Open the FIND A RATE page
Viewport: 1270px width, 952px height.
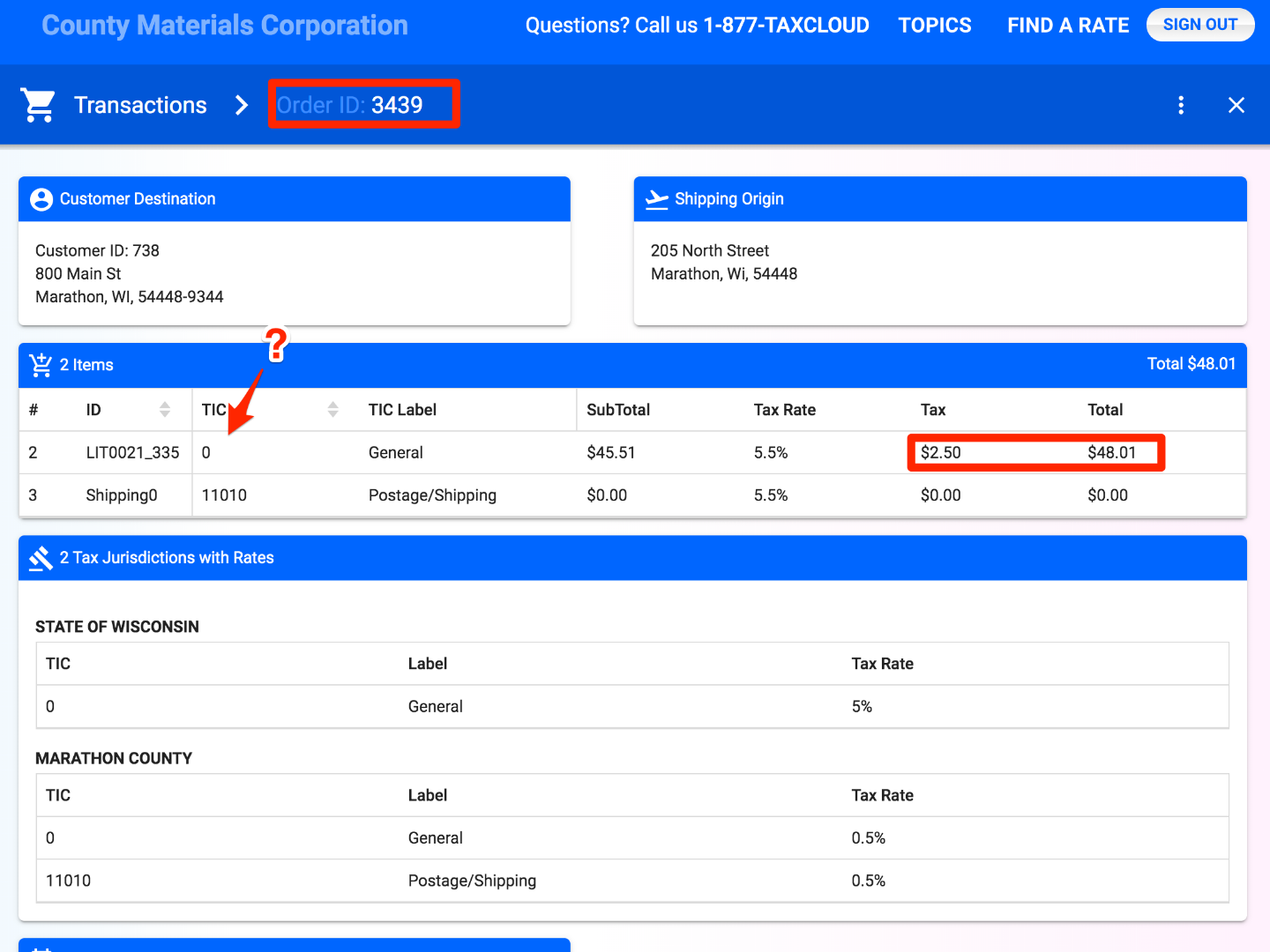[x=1067, y=26]
